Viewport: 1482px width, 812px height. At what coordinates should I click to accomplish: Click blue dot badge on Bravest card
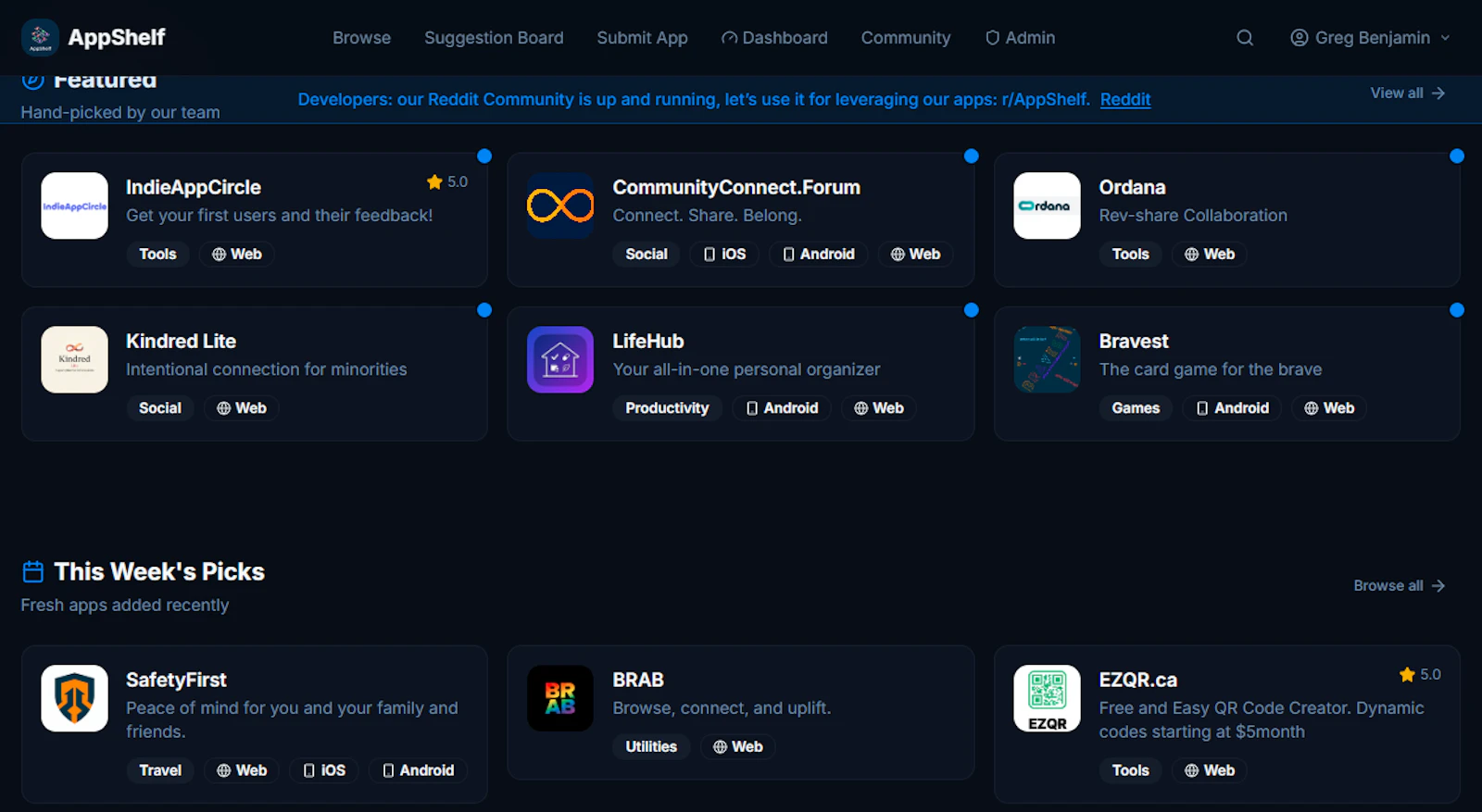point(1457,309)
